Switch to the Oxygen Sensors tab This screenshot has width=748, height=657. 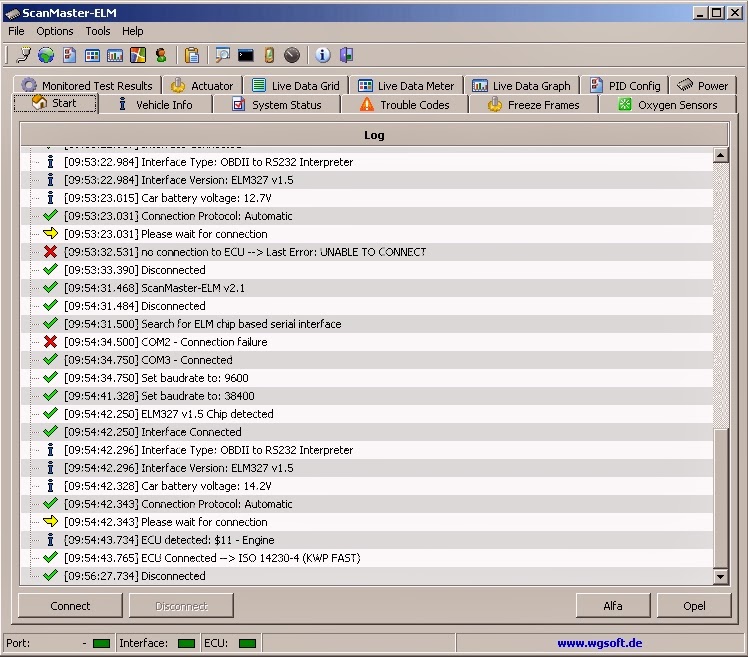[668, 104]
